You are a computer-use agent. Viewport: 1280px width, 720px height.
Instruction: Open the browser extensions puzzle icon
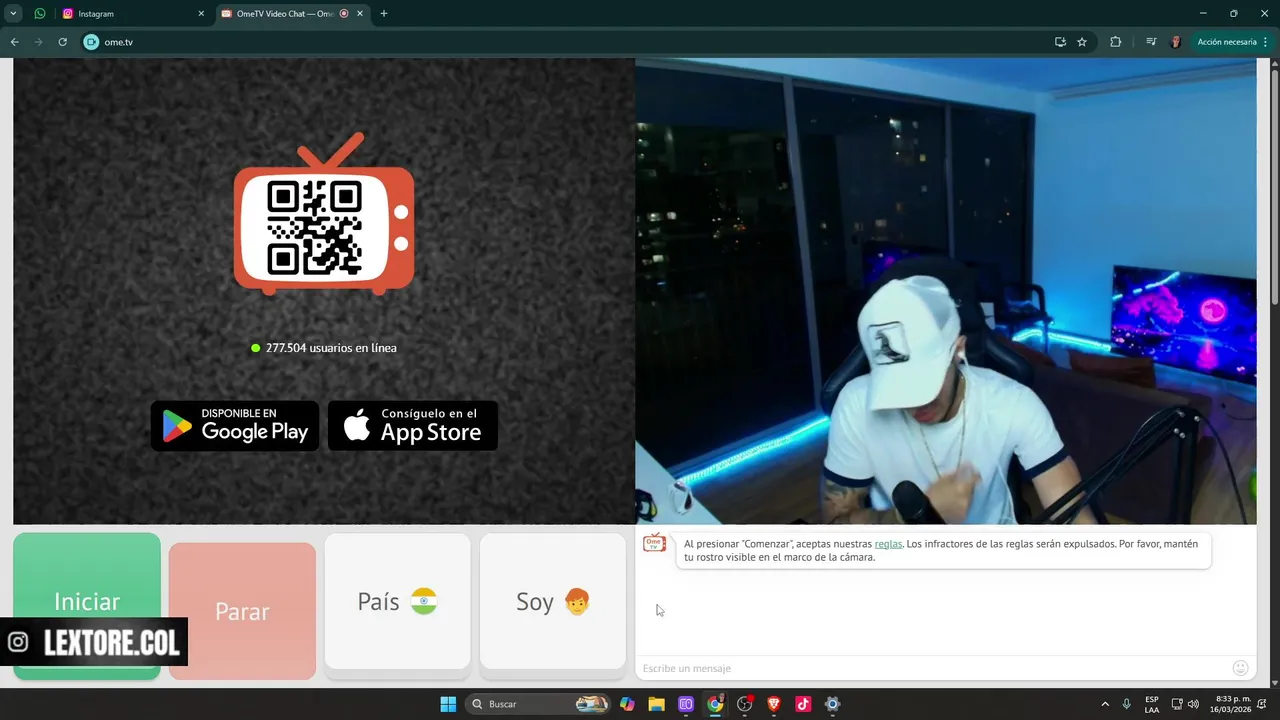1116,42
